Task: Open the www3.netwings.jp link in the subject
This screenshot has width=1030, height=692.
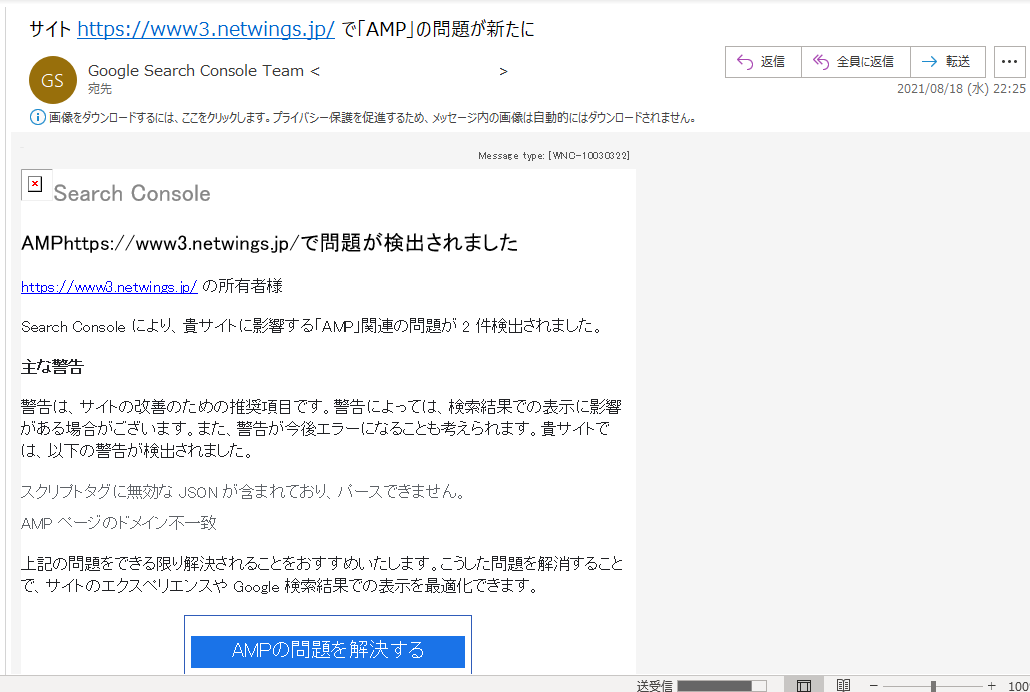Action: click(205, 29)
